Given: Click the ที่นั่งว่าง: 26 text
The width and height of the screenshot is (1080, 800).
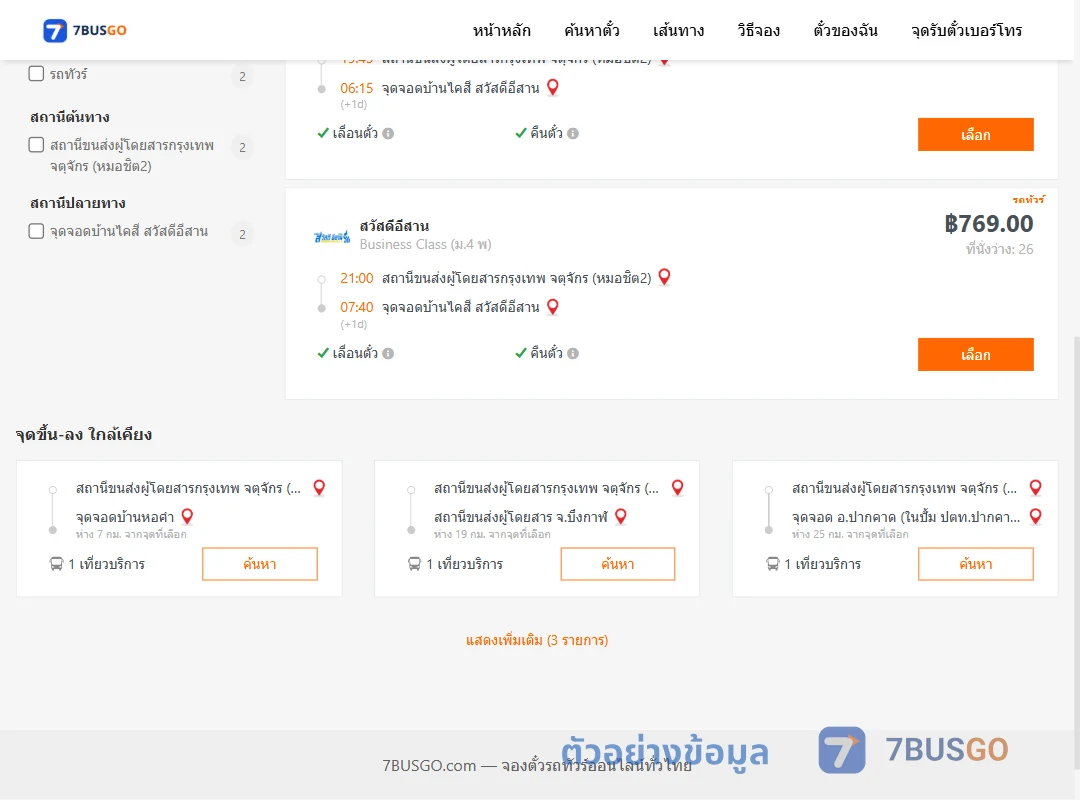Looking at the screenshot, I should point(999,249).
